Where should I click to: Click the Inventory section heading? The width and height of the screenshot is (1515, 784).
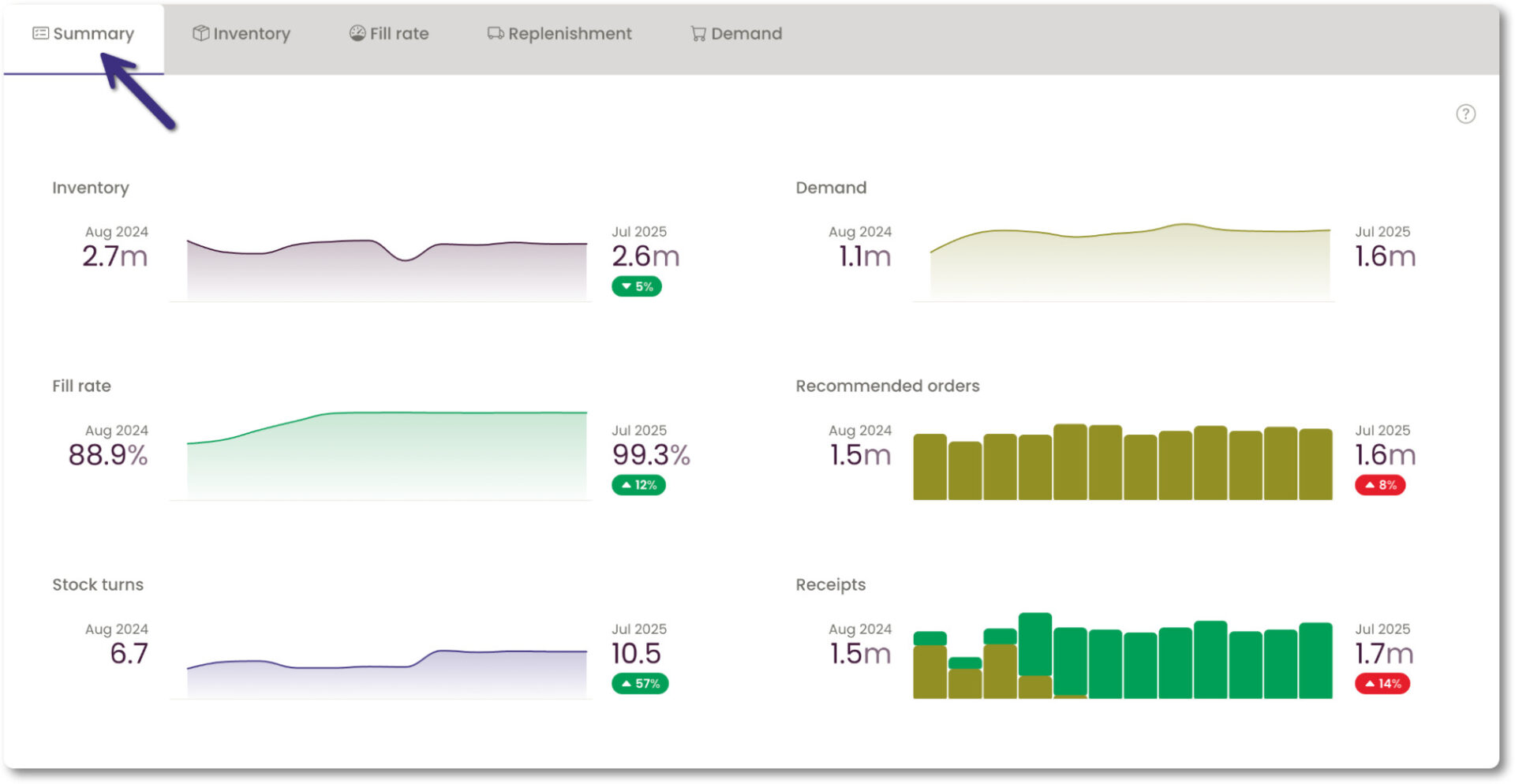91,188
